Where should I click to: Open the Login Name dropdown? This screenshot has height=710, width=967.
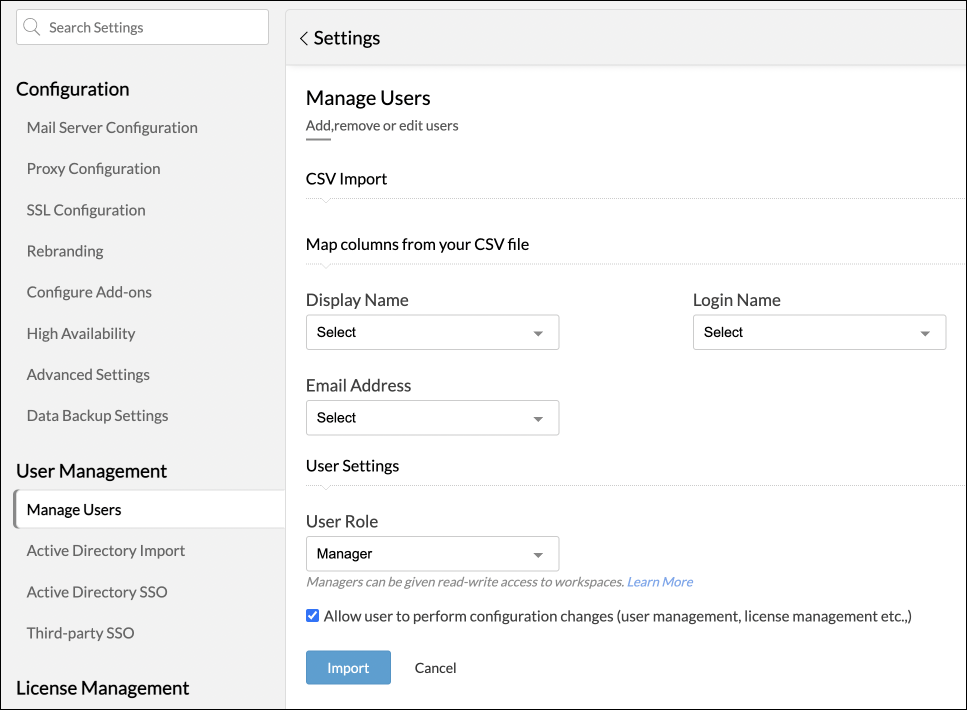pyautogui.click(x=819, y=333)
